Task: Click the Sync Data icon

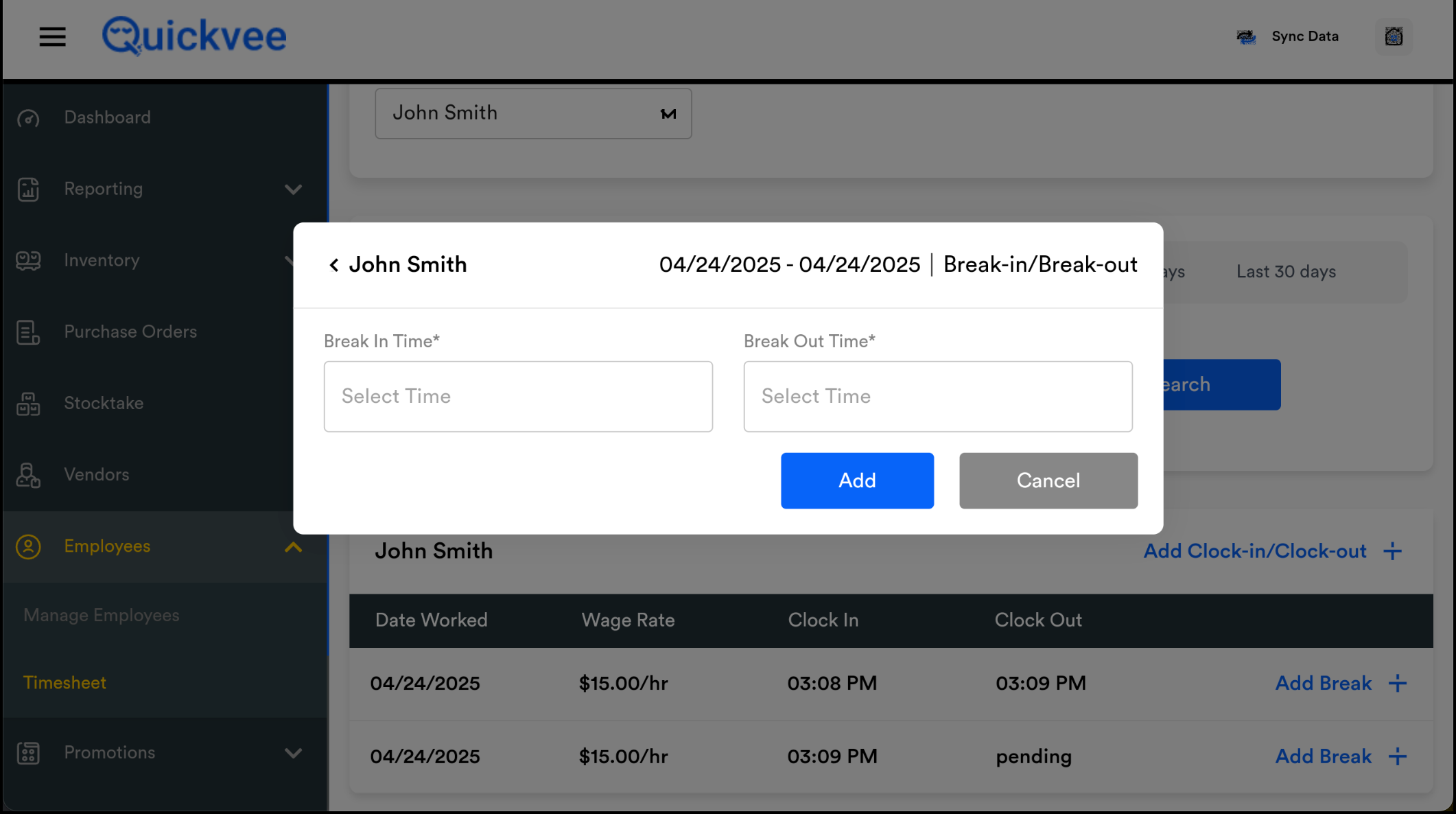Action: (x=1246, y=37)
